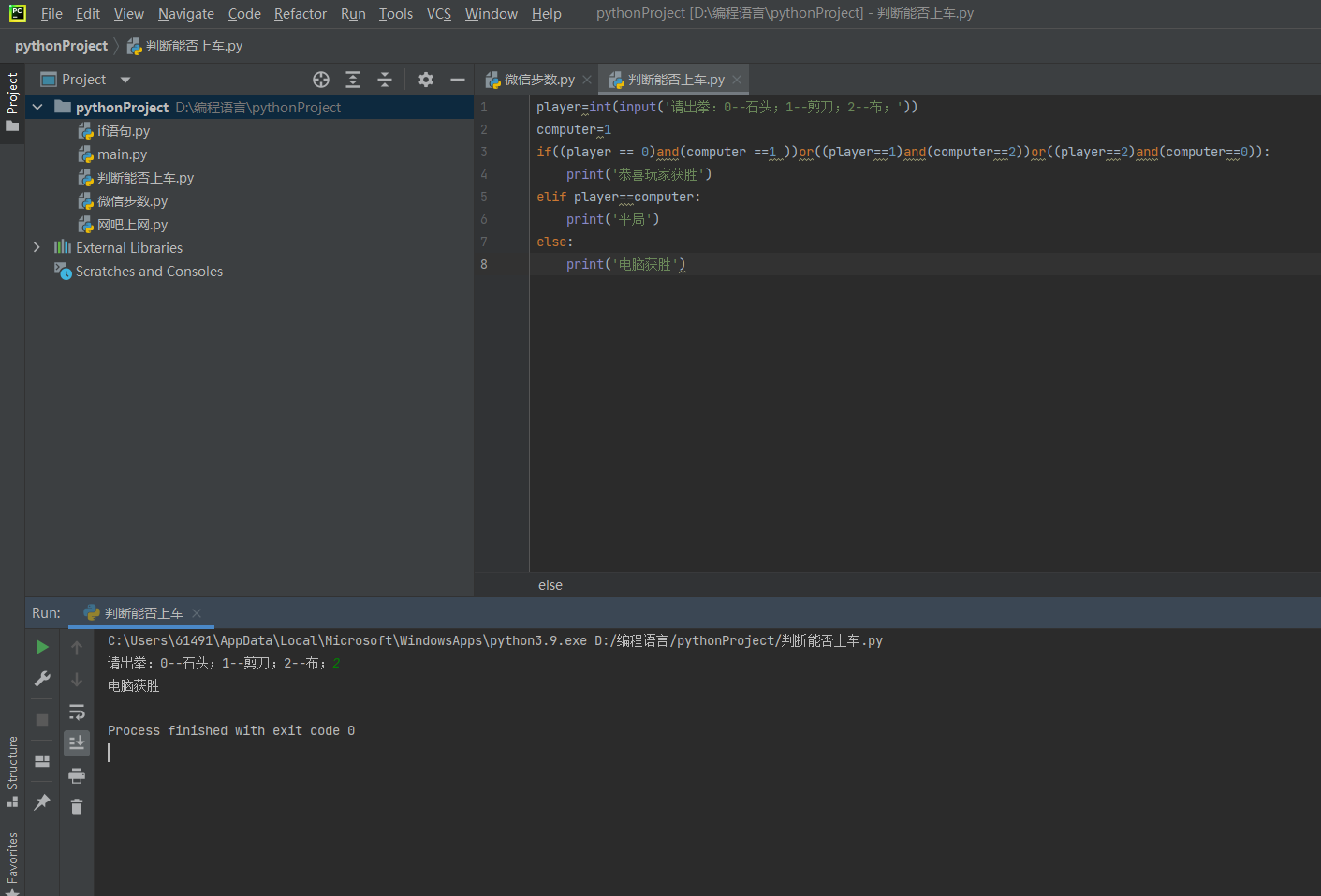Click the Print console output icon
Image resolution: width=1321 pixels, height=896 pixels.
77,775
